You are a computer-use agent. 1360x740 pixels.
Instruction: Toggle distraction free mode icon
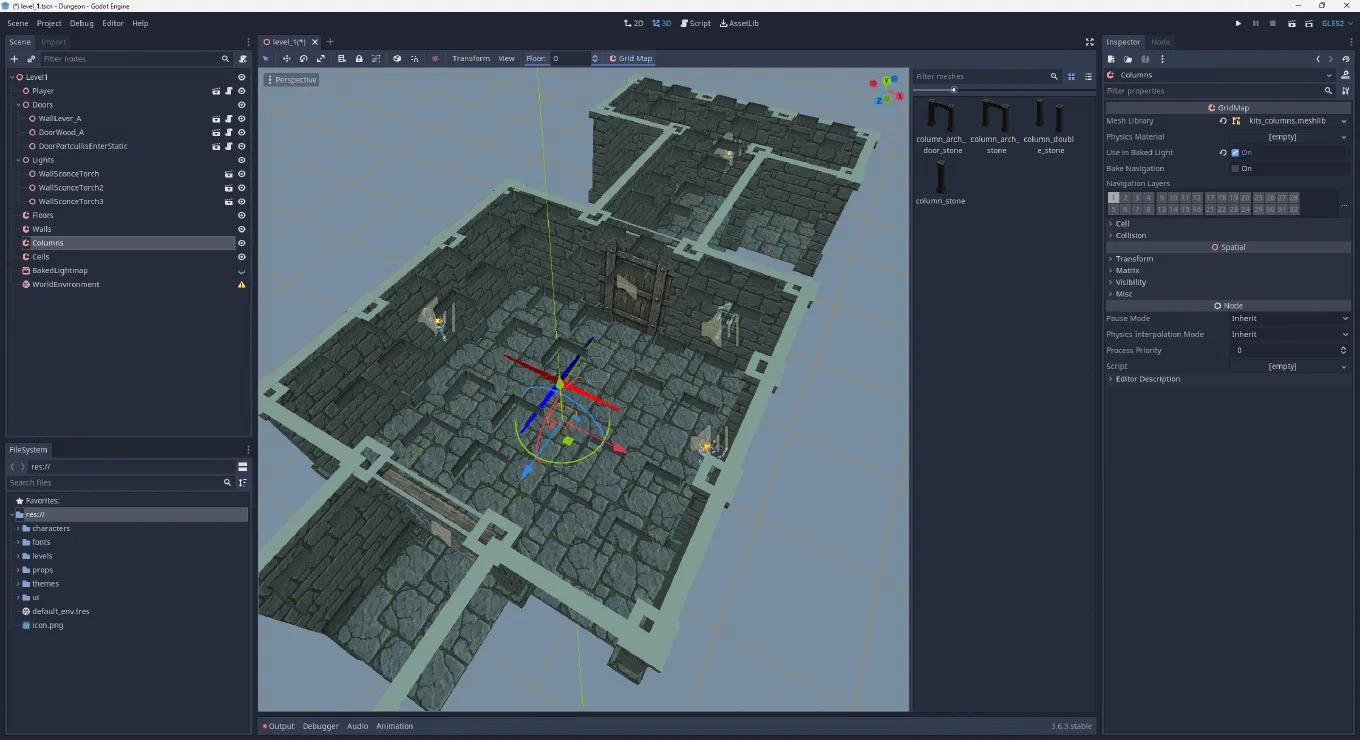1089,42
